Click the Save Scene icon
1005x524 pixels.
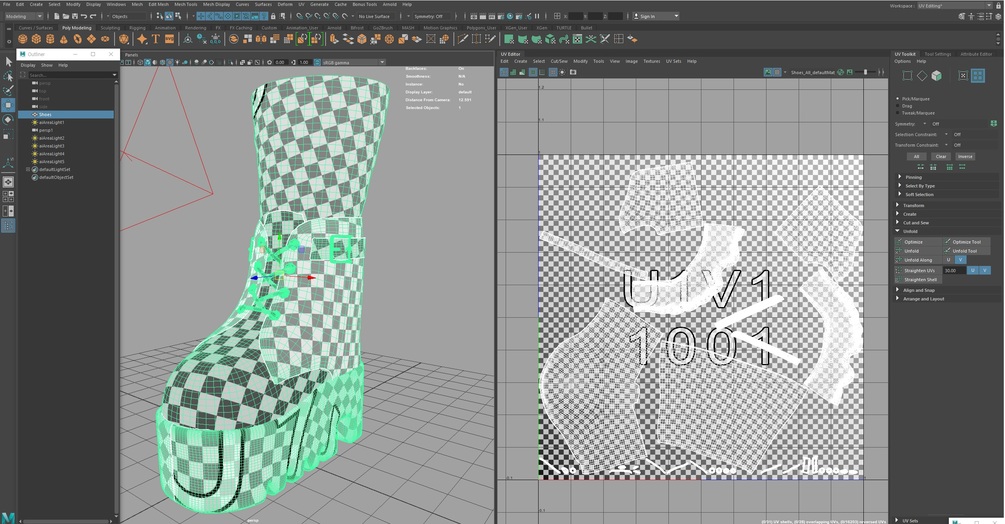point(75,16)
